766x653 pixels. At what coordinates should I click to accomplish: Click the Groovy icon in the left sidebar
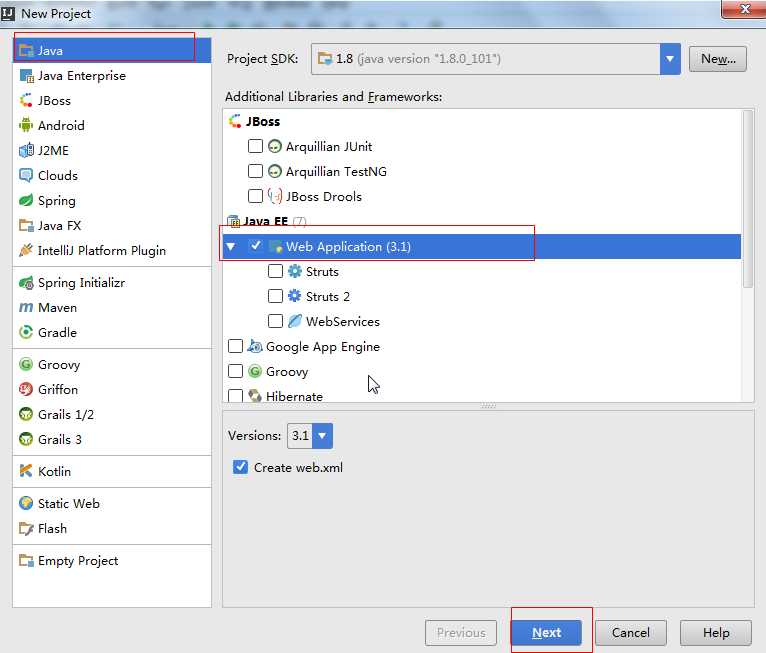point(26,364)
